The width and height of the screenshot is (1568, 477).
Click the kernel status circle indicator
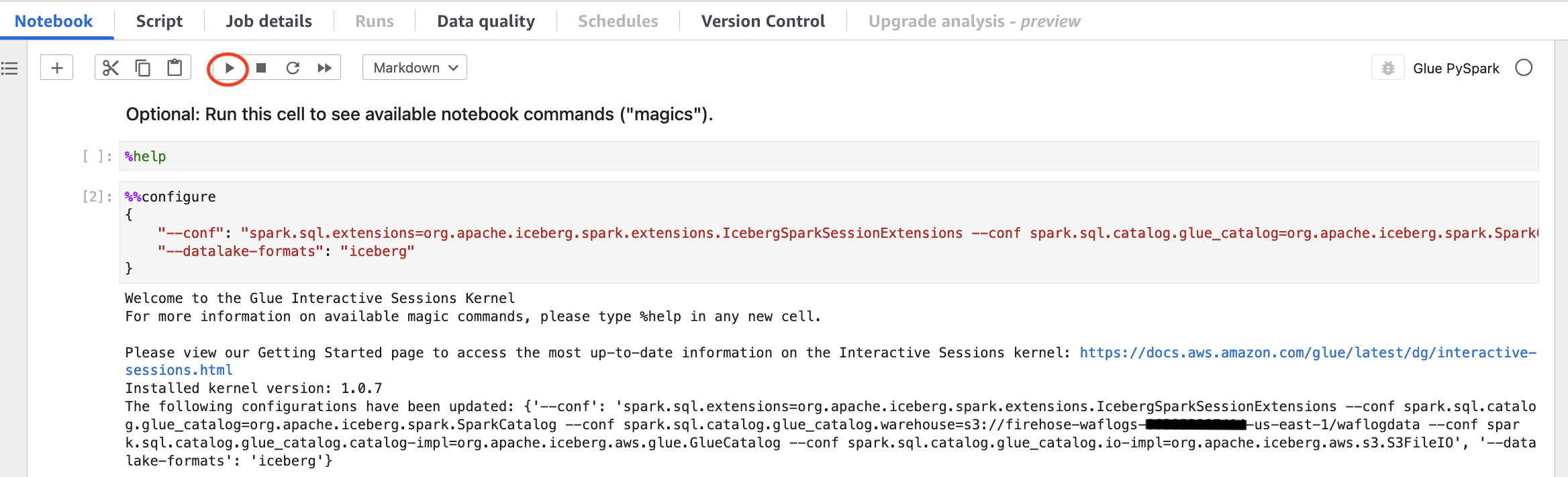[x=1524, y=68]
